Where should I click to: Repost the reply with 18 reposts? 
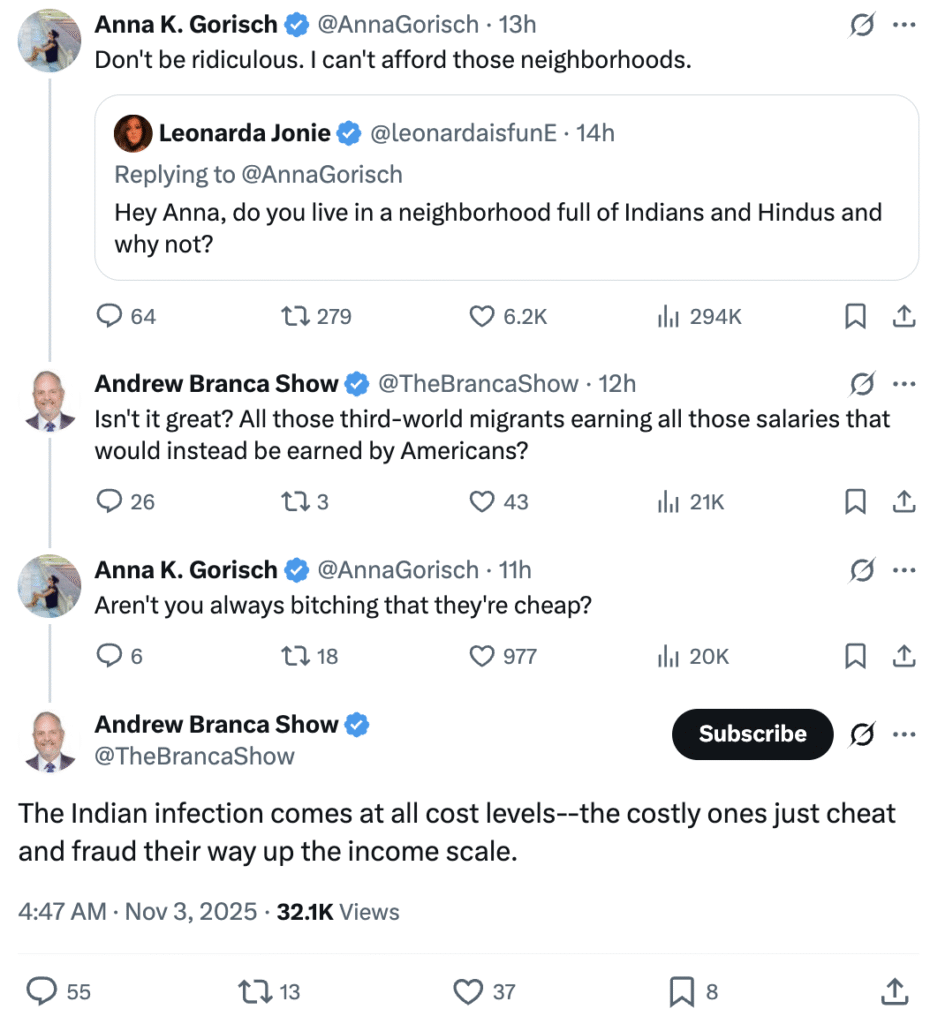click(x=296, y=656)
